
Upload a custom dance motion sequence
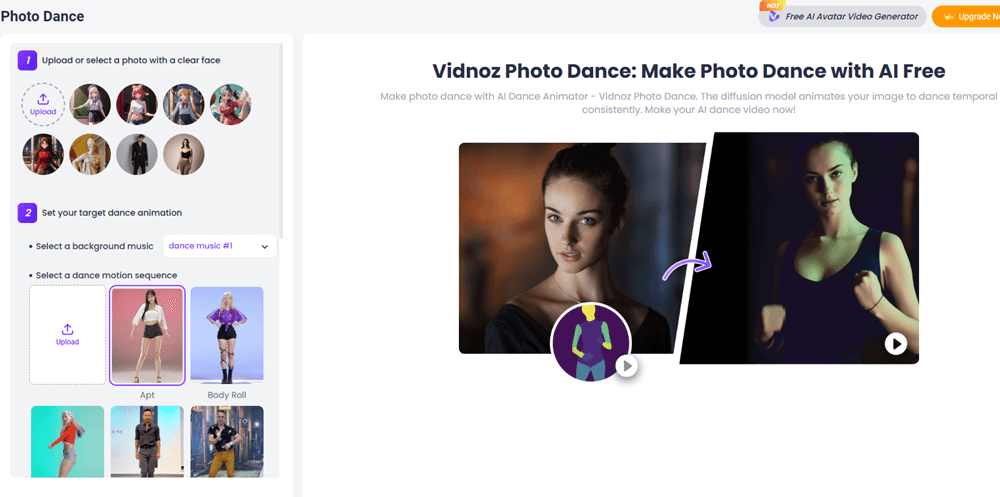point(68,335)
